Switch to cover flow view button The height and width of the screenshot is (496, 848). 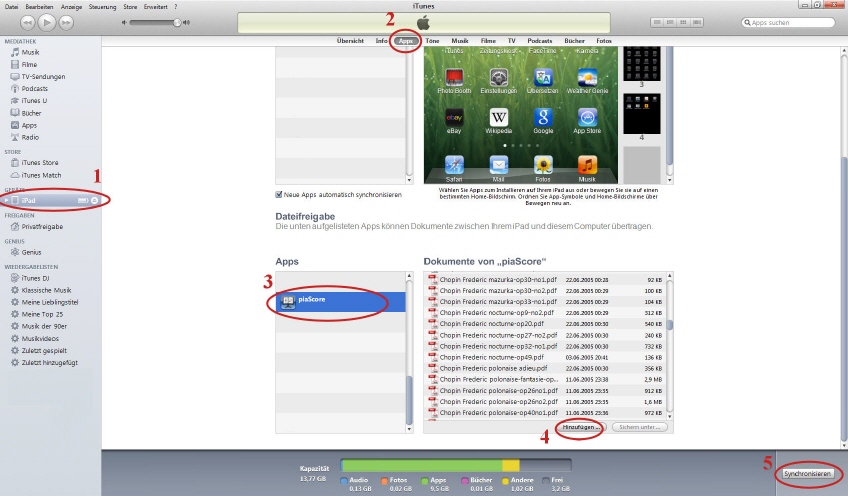697,22
